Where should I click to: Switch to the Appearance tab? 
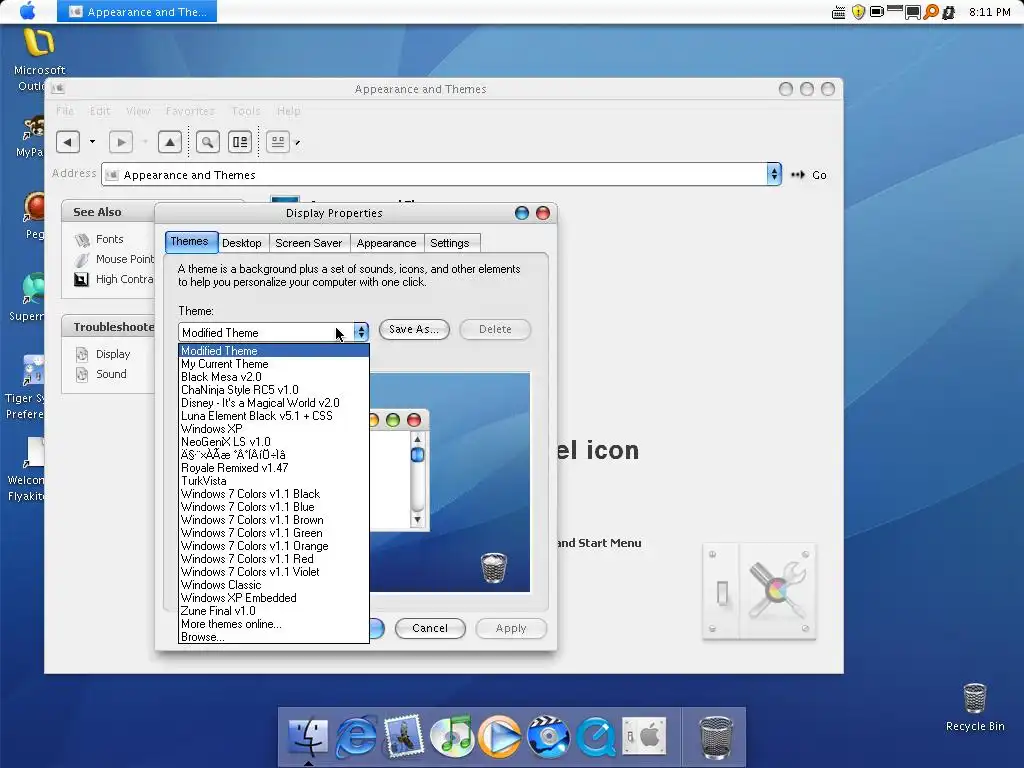pyautogui.click(x=386, y=243)
